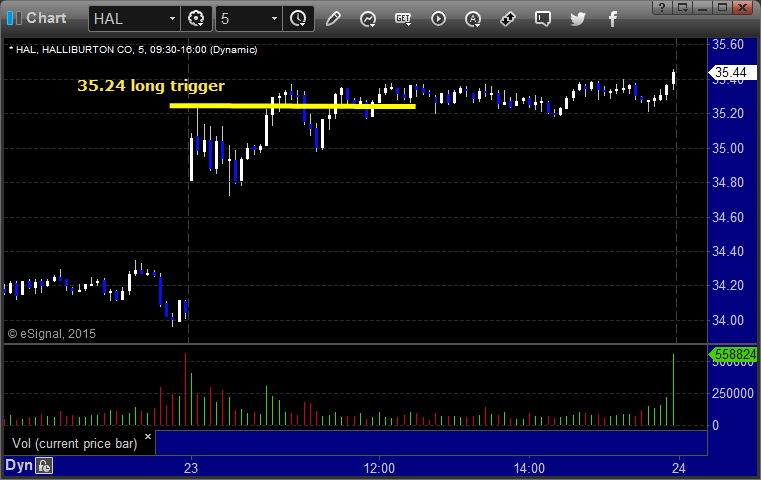
Task: Click the 558824 volume value marker
Action: [731, 354]
